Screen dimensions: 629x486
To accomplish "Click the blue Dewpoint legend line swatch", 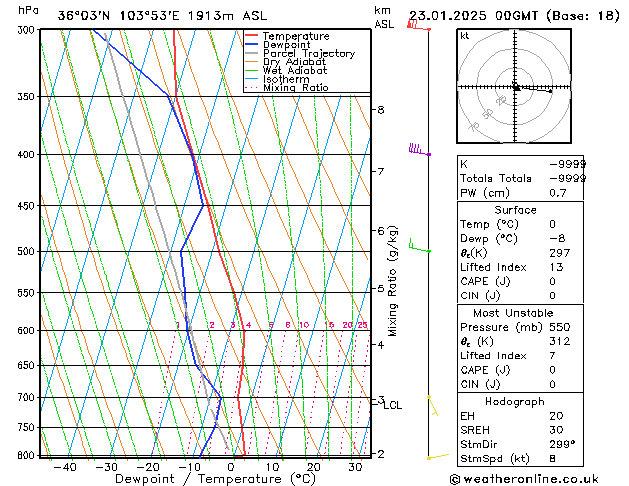I will click(x=252, y=44).
